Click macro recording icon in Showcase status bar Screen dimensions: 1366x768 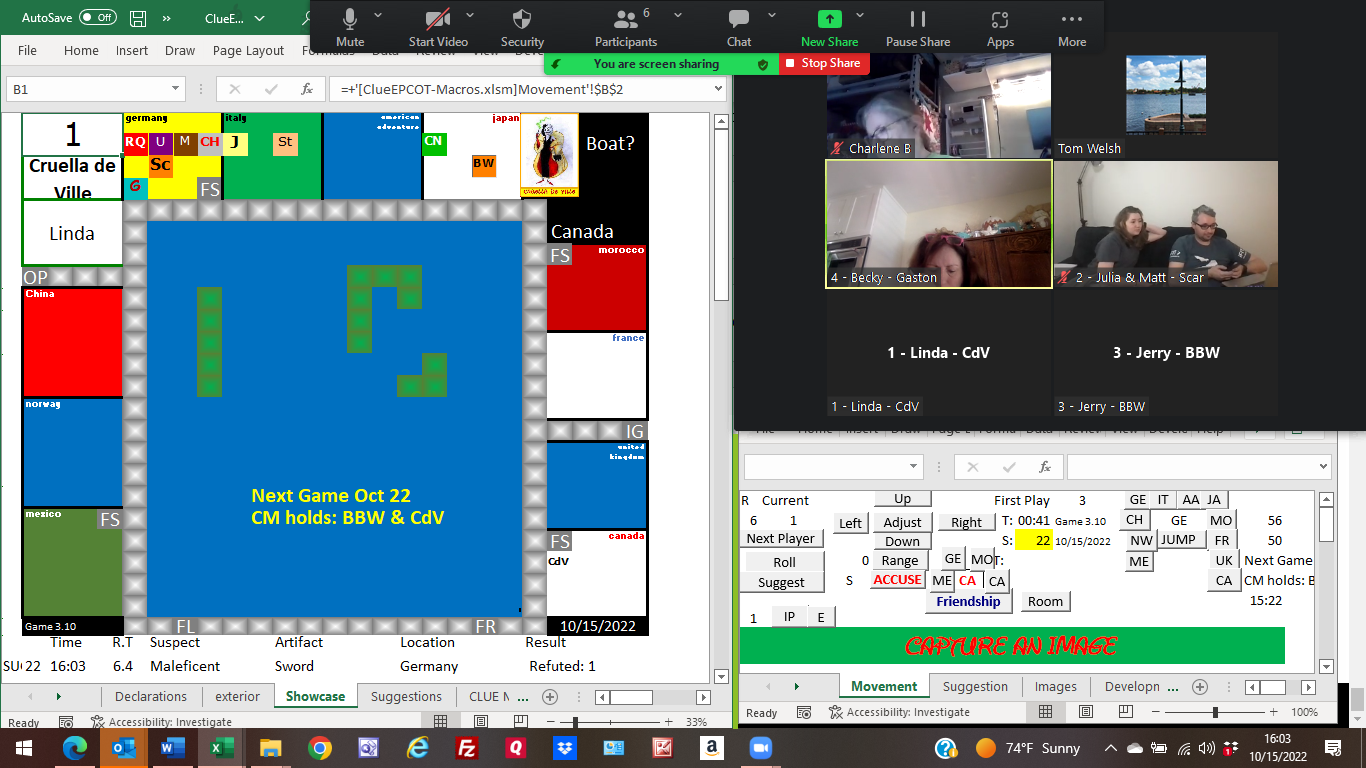[x=65, y=721]
